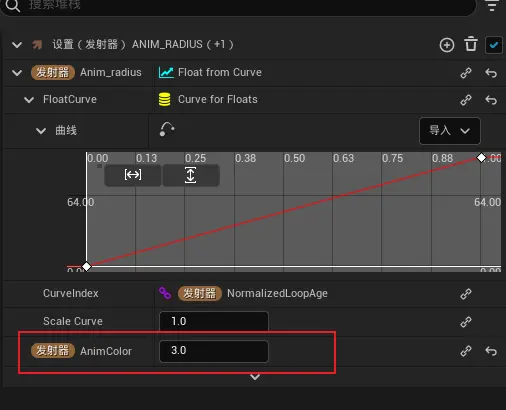Viewport: 506px width, 410px height.
Task: Open the 导入 import dropdown
Action: [x=450, y=131]
